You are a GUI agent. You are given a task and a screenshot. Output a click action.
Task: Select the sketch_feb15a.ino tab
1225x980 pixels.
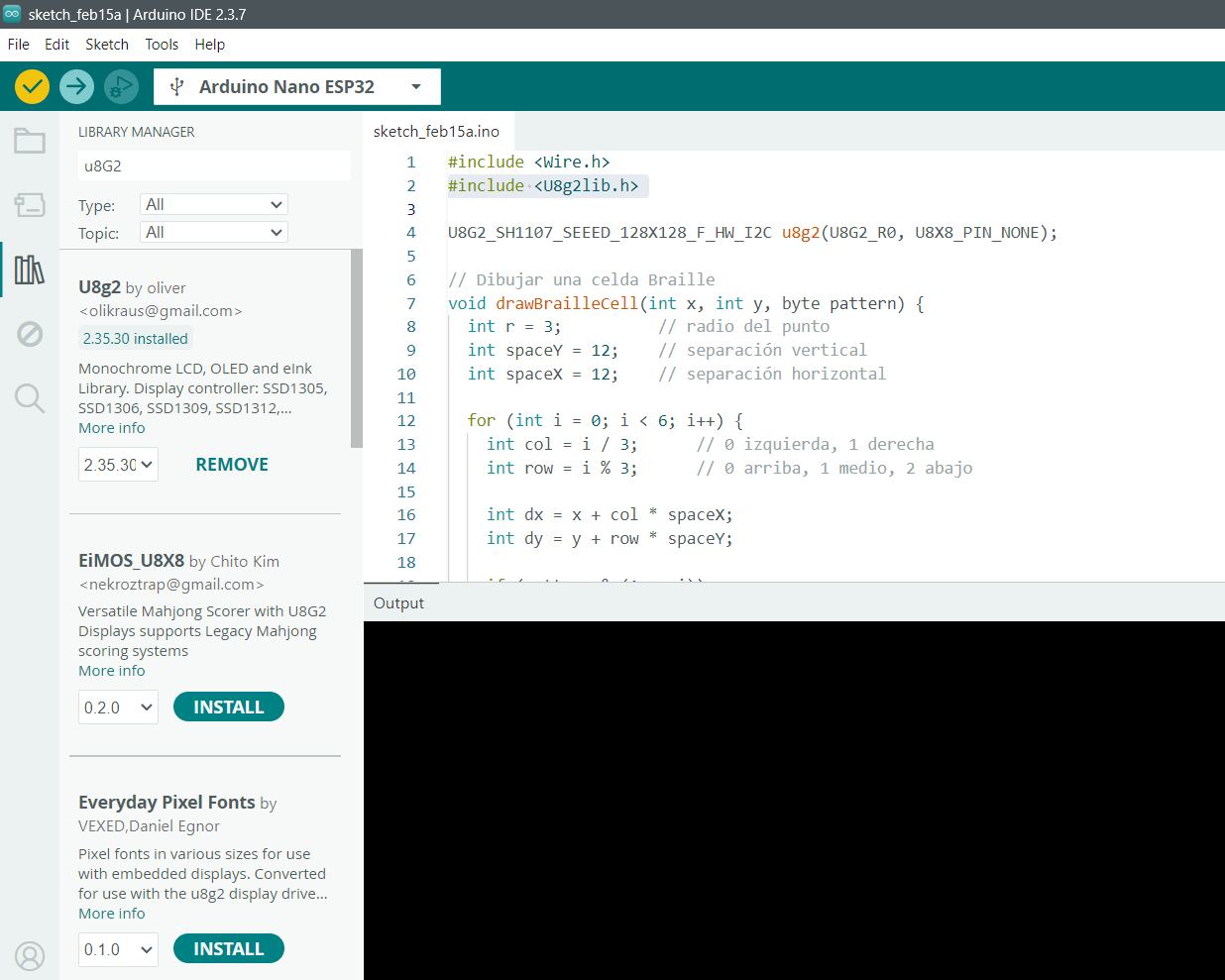437,131
